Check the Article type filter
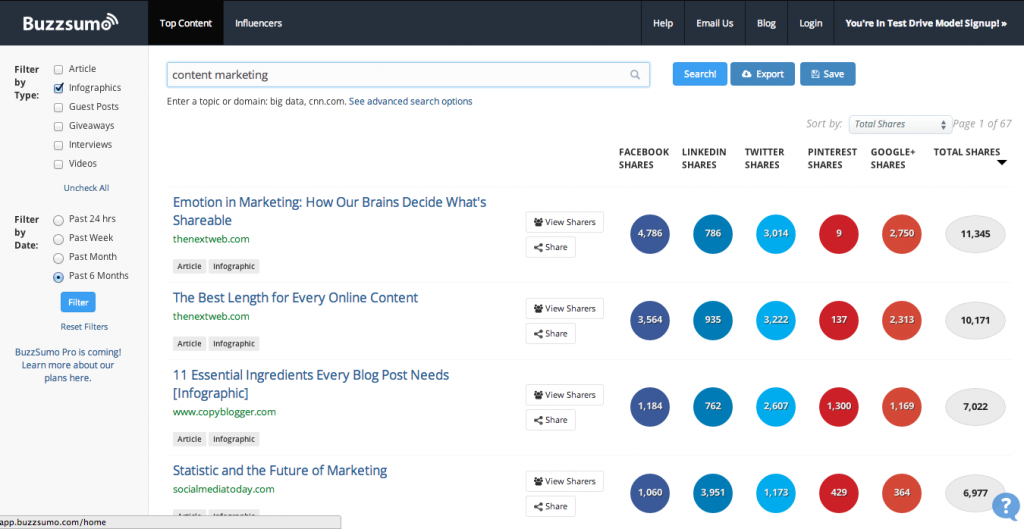The width and height of the screenshot is (1024, 529). pos(58,69)
